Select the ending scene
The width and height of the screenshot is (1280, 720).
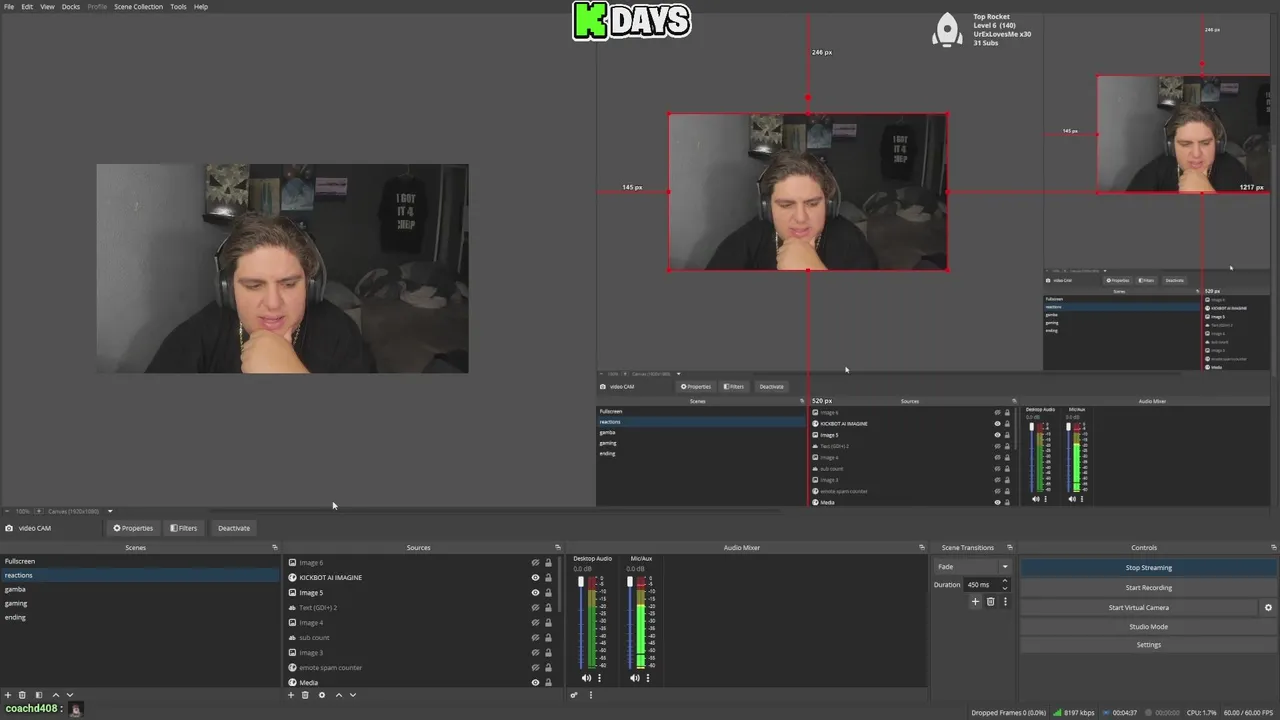coord(140,617)
